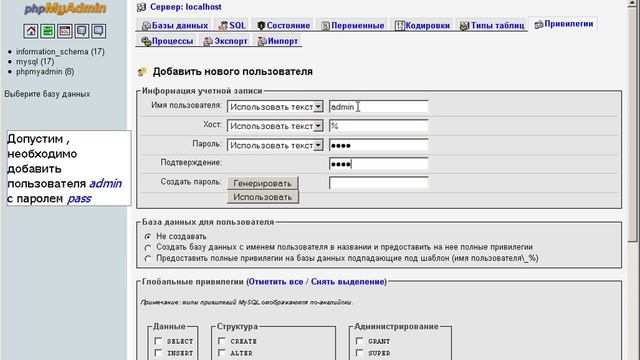640x360 pixels.
Task: Click the Процессы tab icon
Action: click(x=146, y=41)
